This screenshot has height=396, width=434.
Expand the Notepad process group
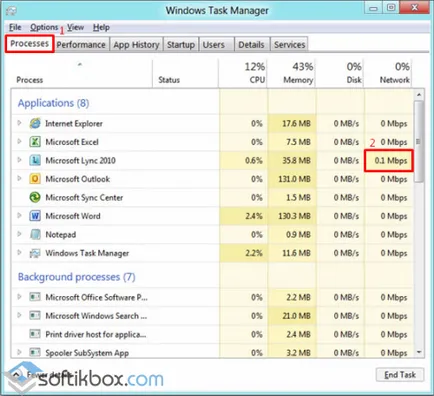point(19,234)
